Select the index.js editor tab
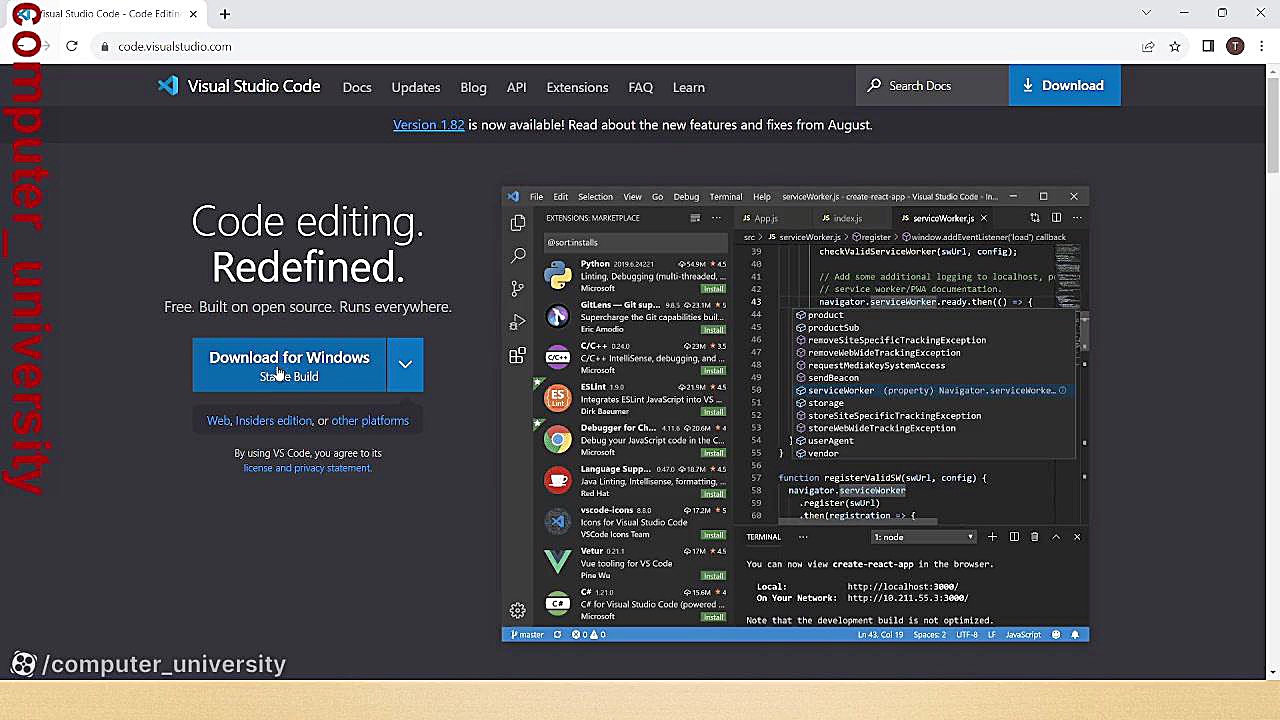1280x720 pixels. [847, 218]
